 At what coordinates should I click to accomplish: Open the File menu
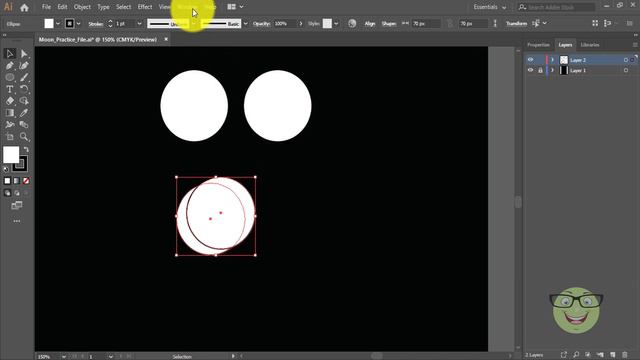click(46, 7)
